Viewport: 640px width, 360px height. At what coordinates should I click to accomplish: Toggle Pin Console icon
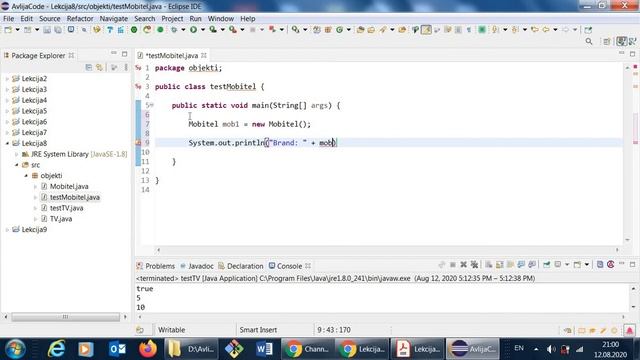click(547, 264)
